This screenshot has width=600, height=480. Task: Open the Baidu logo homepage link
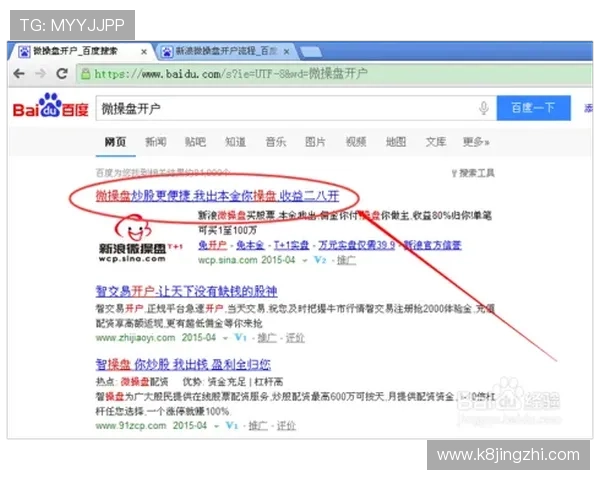(x=51, y=106)
